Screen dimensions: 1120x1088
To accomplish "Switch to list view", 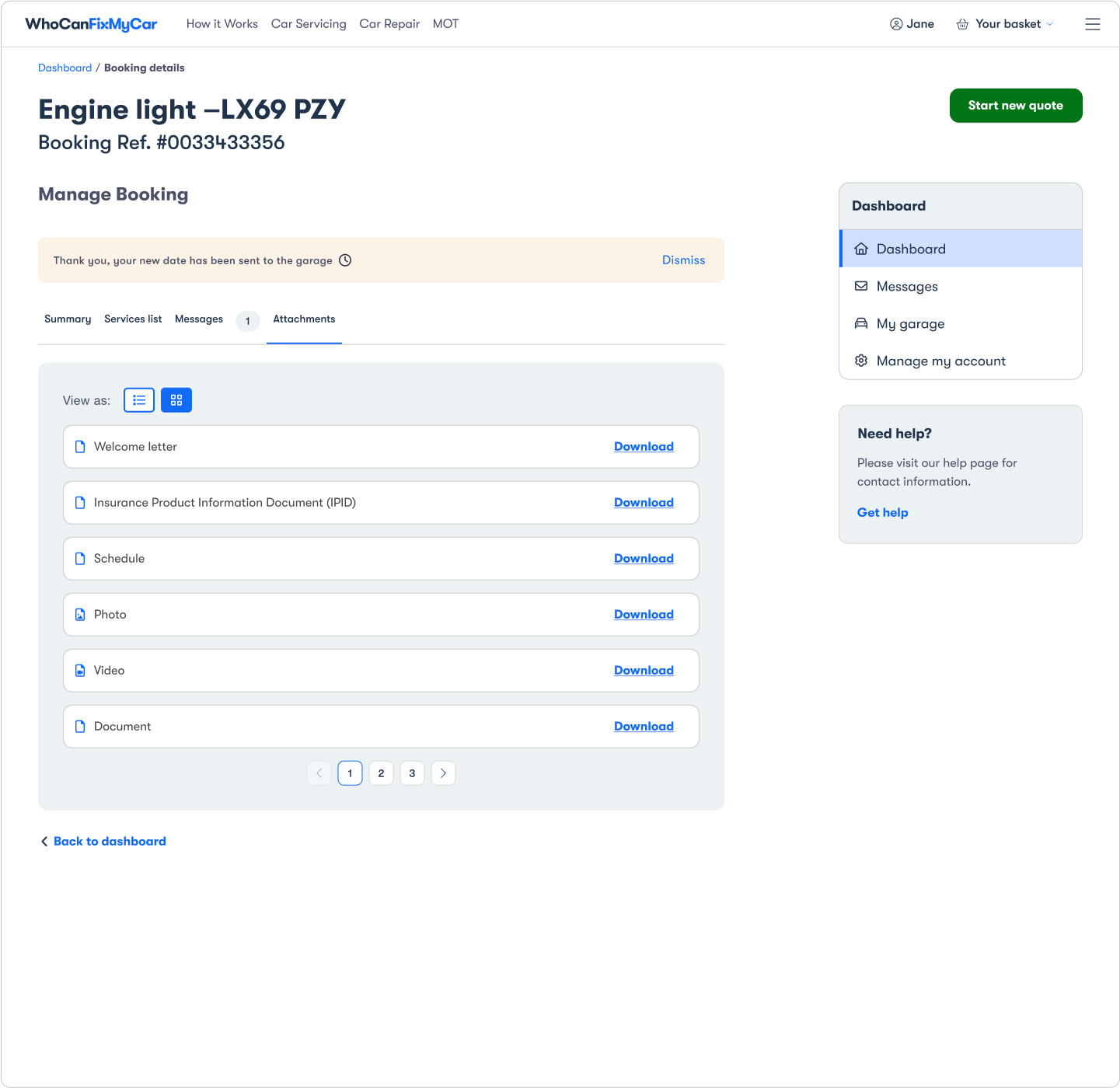I will [139, 400].
